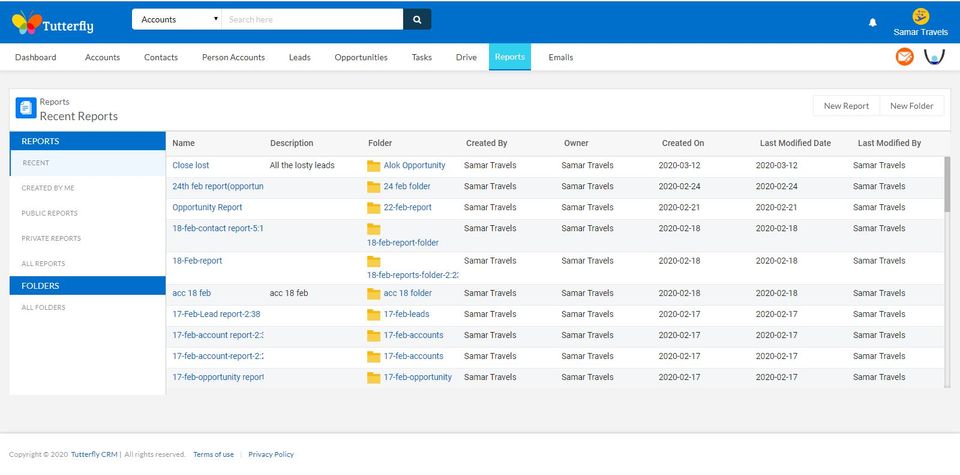Screen dimensions: 960x475
Task: Click the Tutterfly butterfly logo
Action: [x=27, y=23]
